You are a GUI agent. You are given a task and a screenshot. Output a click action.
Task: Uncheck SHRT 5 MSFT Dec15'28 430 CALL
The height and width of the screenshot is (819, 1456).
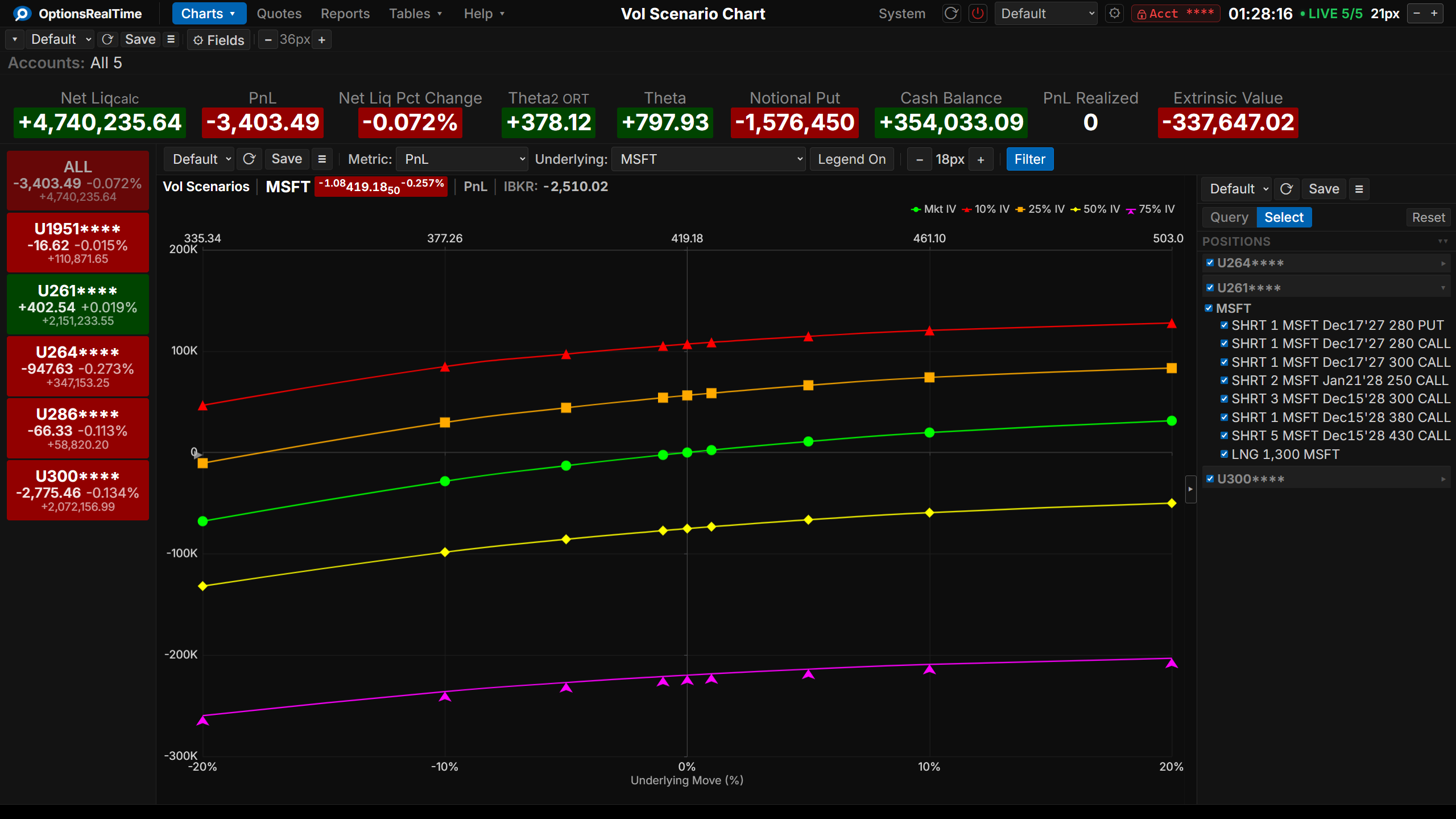1224,436
